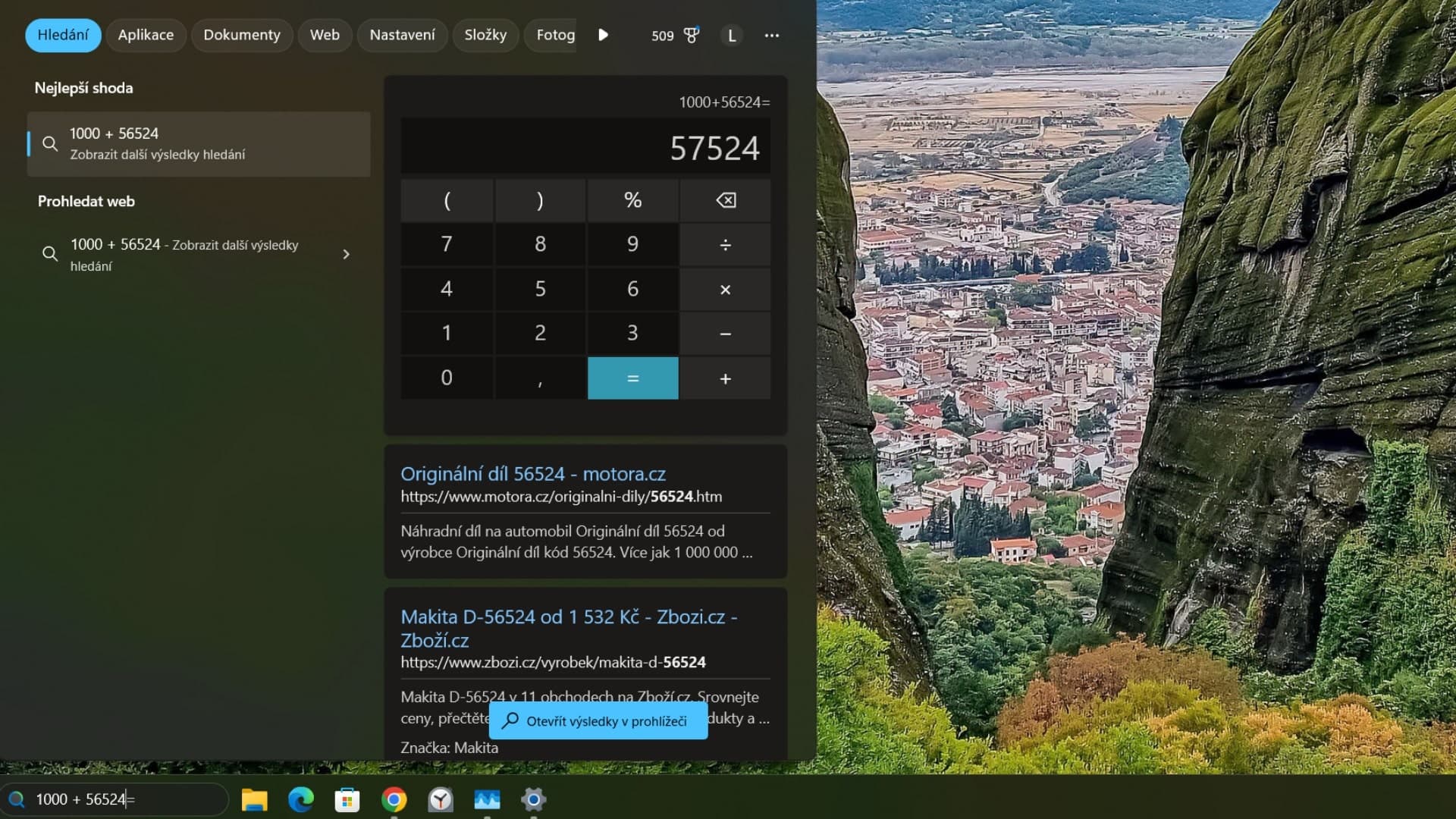Image resolution: width=1456 pixels, height=819 pixels.
Task: Select best match 1000 + 56524 result
Action: pos(199,144)
